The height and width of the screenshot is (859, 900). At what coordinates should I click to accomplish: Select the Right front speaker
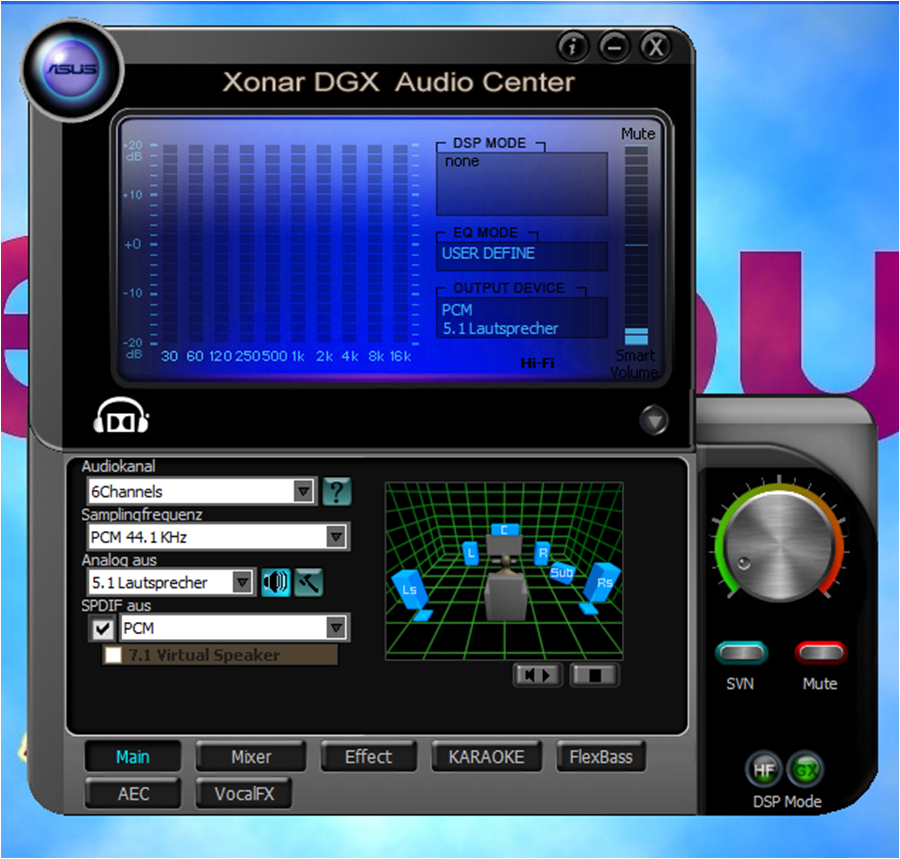tap(542, 553)
